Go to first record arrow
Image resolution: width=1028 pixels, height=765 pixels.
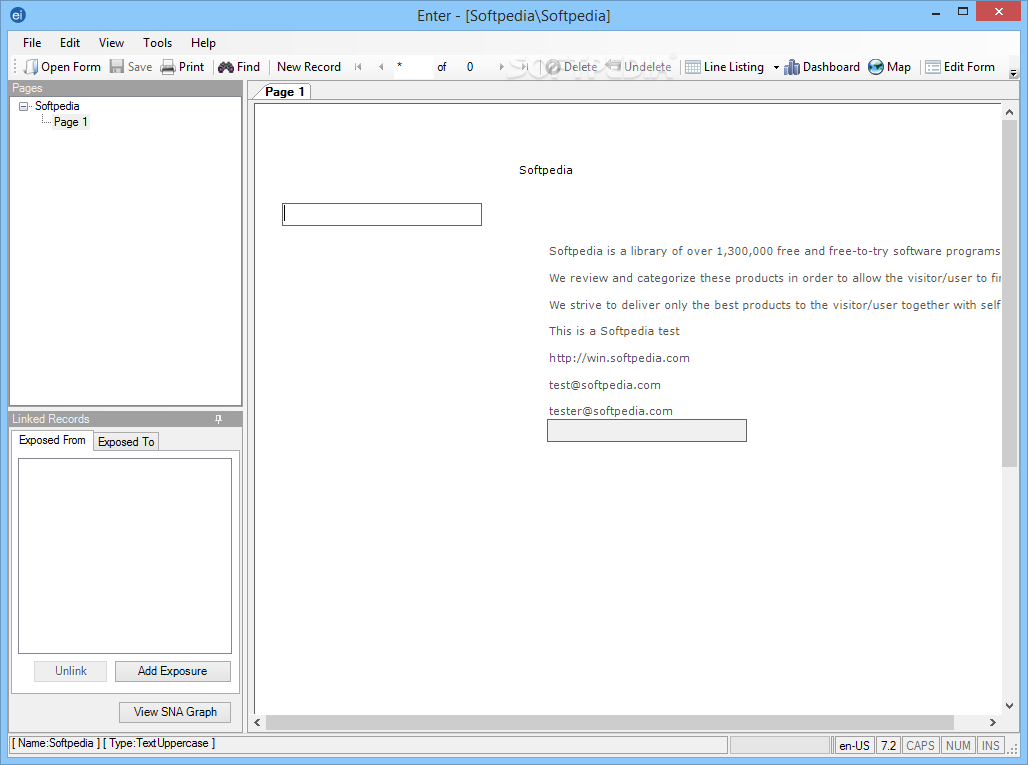point(358,67)
